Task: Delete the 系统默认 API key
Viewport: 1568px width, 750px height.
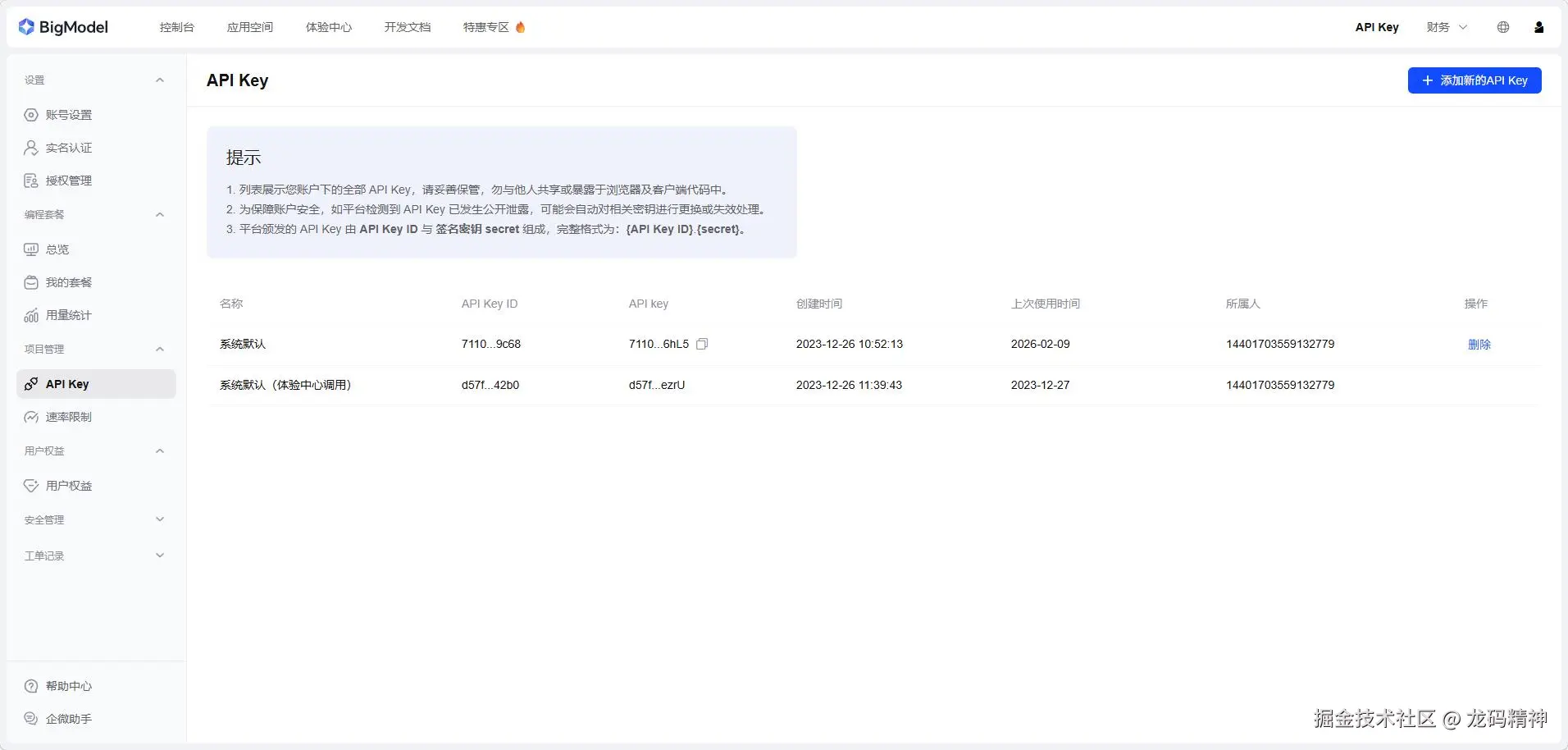Action: 1479,345
